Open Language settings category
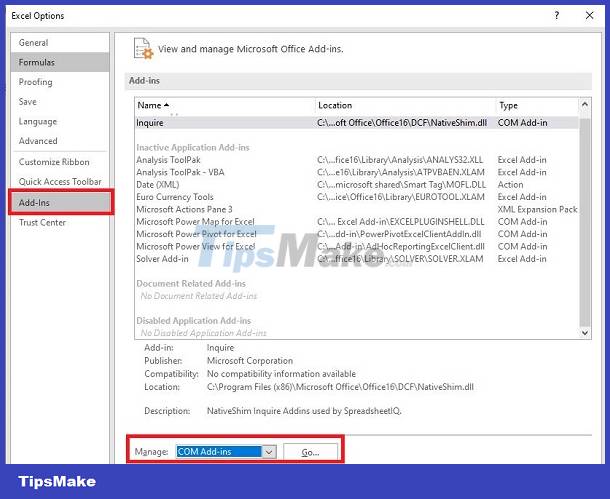The width and height of the screenshot is (610, 499). pyautogui.click(x=60, y=122)
